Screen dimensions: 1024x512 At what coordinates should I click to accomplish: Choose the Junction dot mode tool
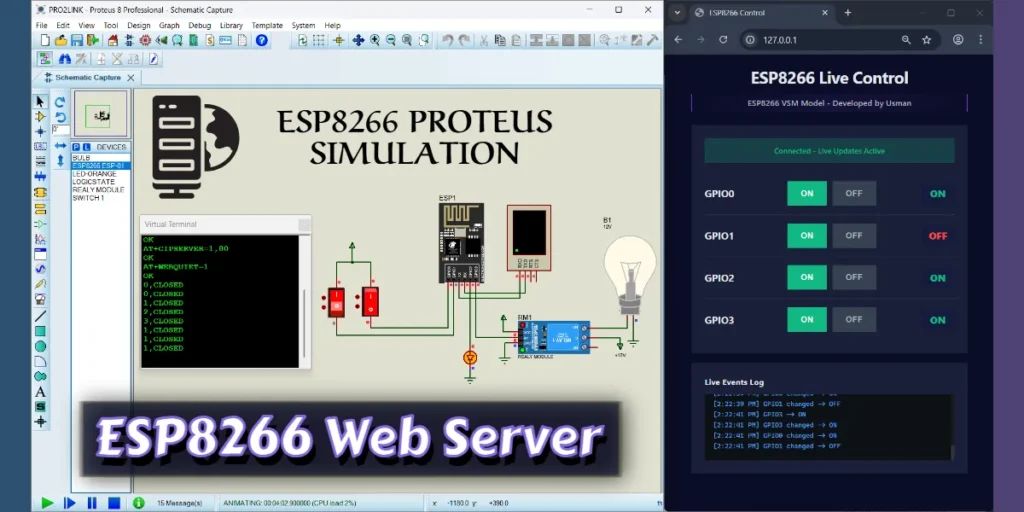click(x=40, y=131)
